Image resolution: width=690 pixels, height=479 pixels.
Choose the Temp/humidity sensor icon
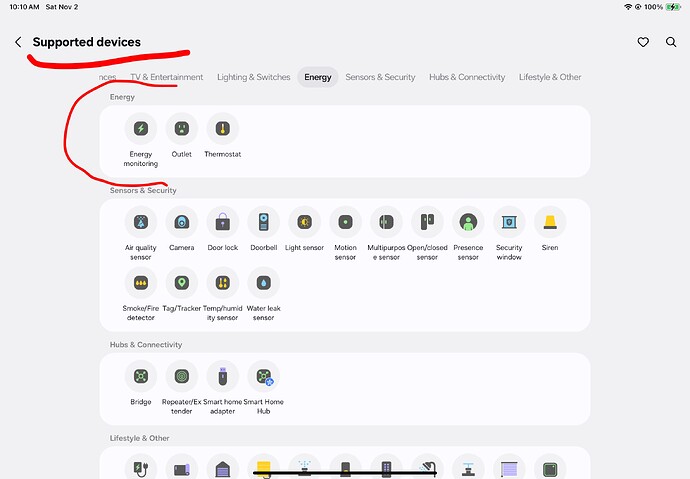point(223,283)
